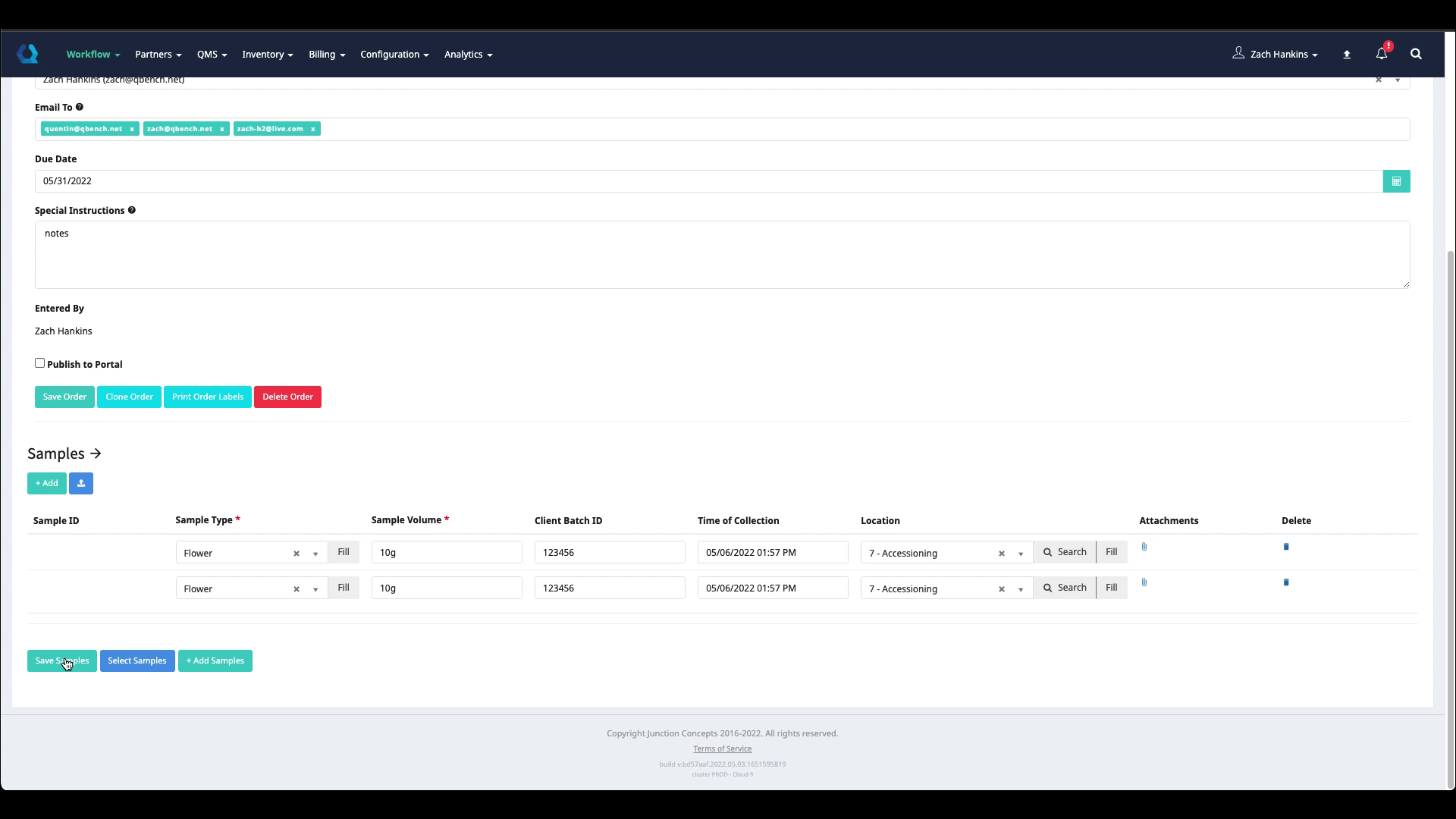1456x819 pixels.
Task: Clear the first row Flower sample type
Action: (297, 554)
